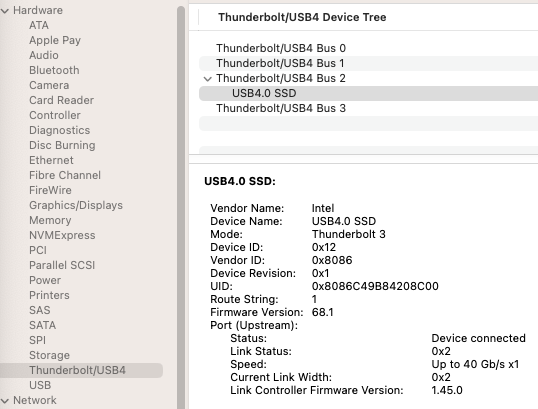The height and width of the screenshot is (409, 538).
Task: Click the Thunderbolt/USB4 Device Tree column header
Action: [302, 17]
